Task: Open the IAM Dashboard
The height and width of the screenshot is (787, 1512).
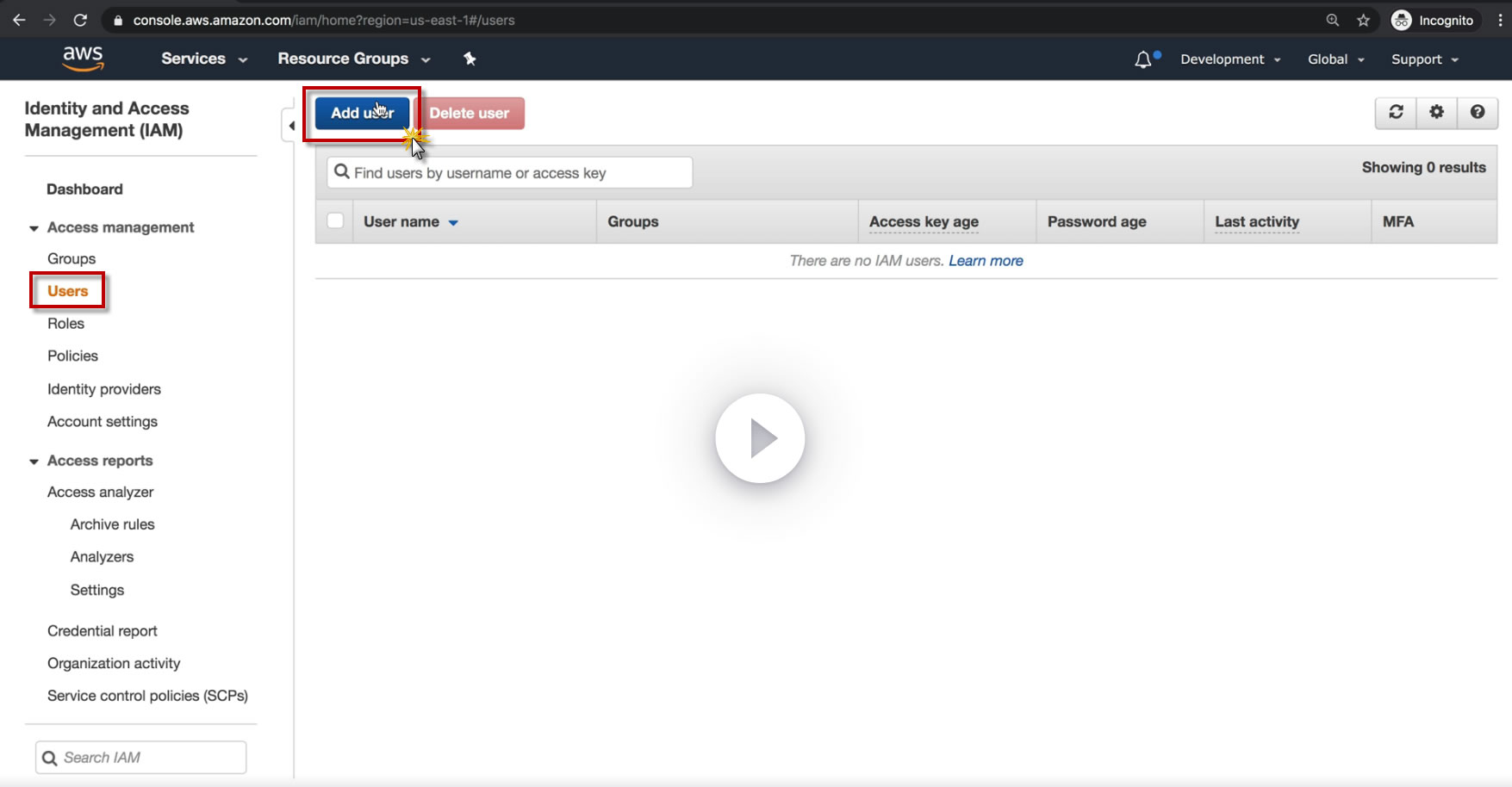Action: [x=84, y=189]
